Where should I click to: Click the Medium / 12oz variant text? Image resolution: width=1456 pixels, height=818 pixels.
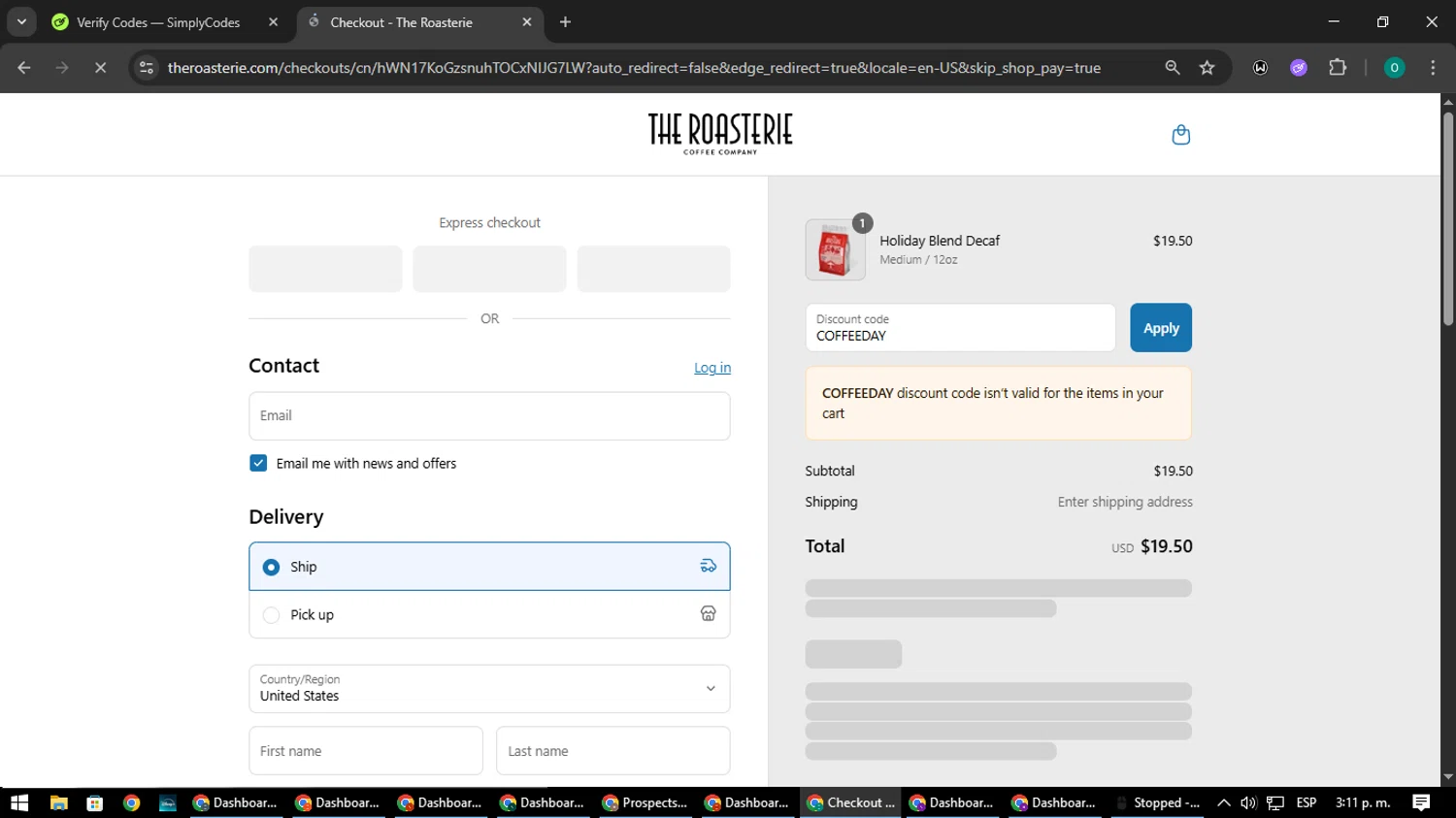click(918, 260)
